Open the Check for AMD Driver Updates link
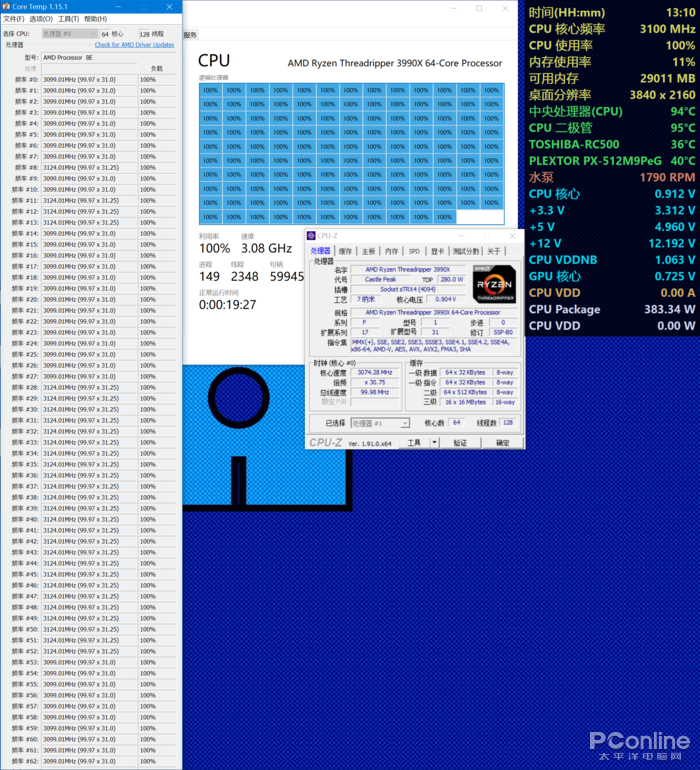The image size is (700, 770). (x=134, y=45)
